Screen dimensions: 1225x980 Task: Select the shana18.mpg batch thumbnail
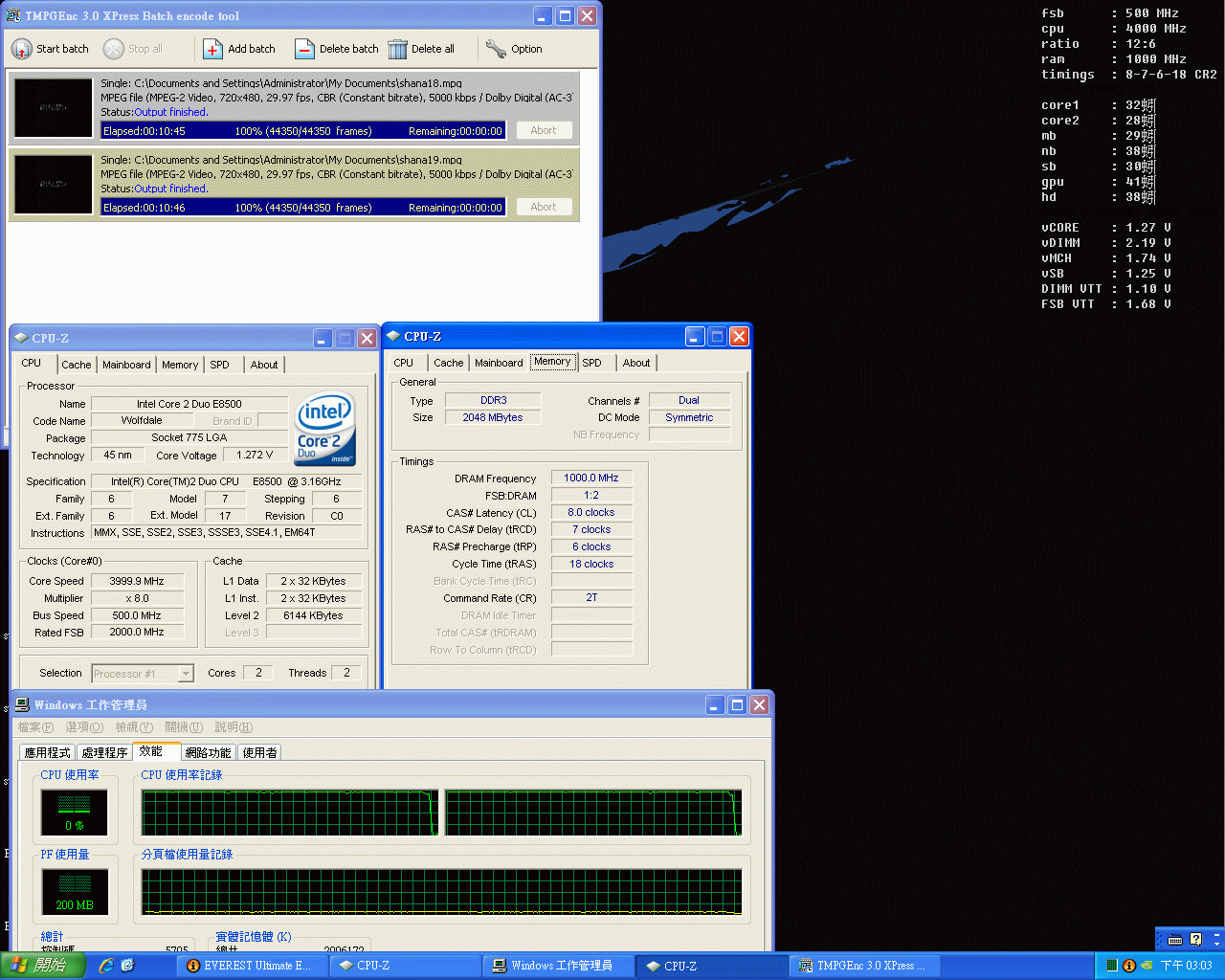(x=54, y=107)
